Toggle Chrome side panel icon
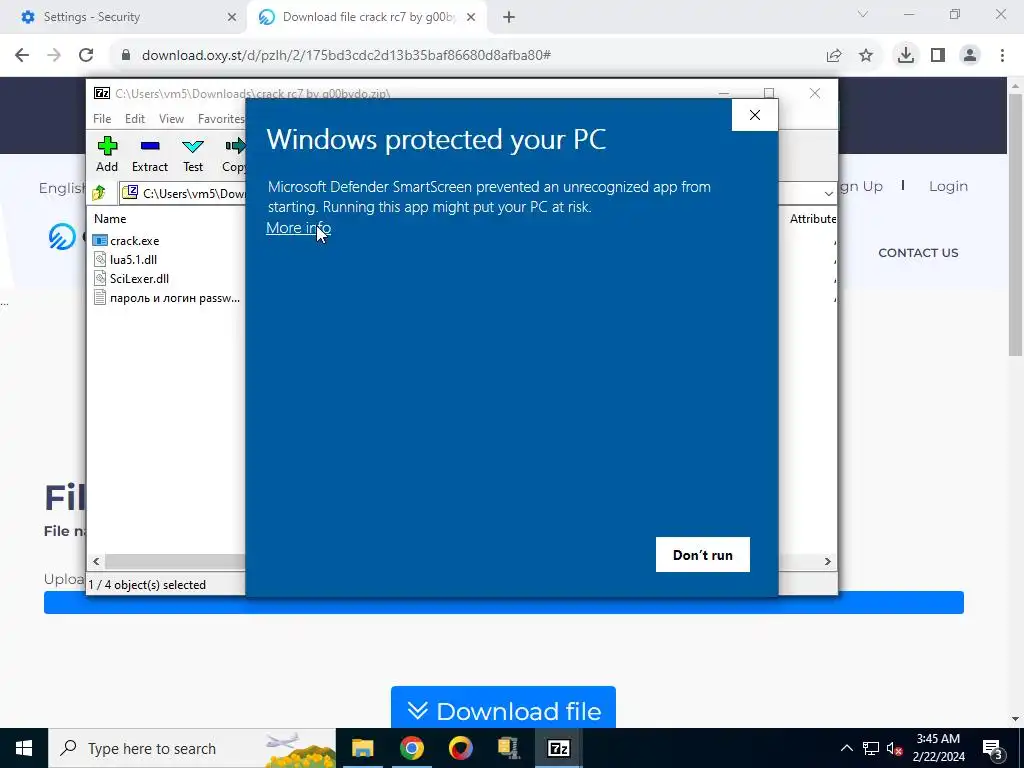Image resolution: width=1024 pixels, height=768 pixels. pyautogui.click(x=938, y=55)
